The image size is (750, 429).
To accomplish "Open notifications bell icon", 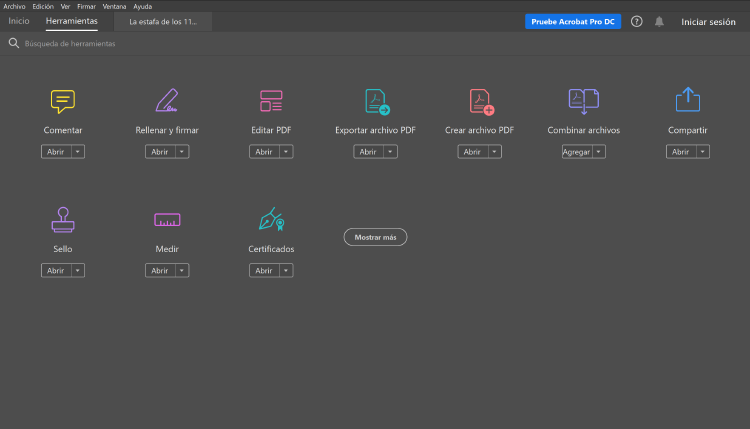I will pos(659,21).
